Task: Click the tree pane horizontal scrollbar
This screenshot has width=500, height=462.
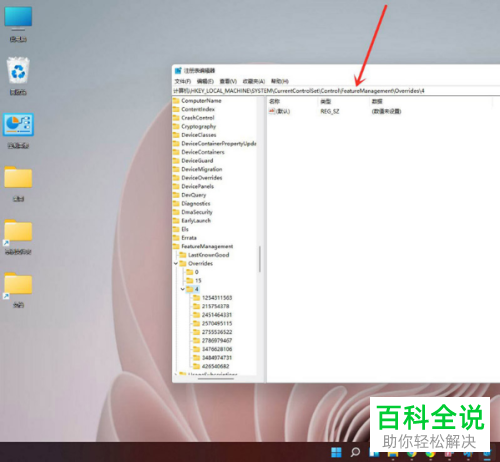Action: coord(216,379)
